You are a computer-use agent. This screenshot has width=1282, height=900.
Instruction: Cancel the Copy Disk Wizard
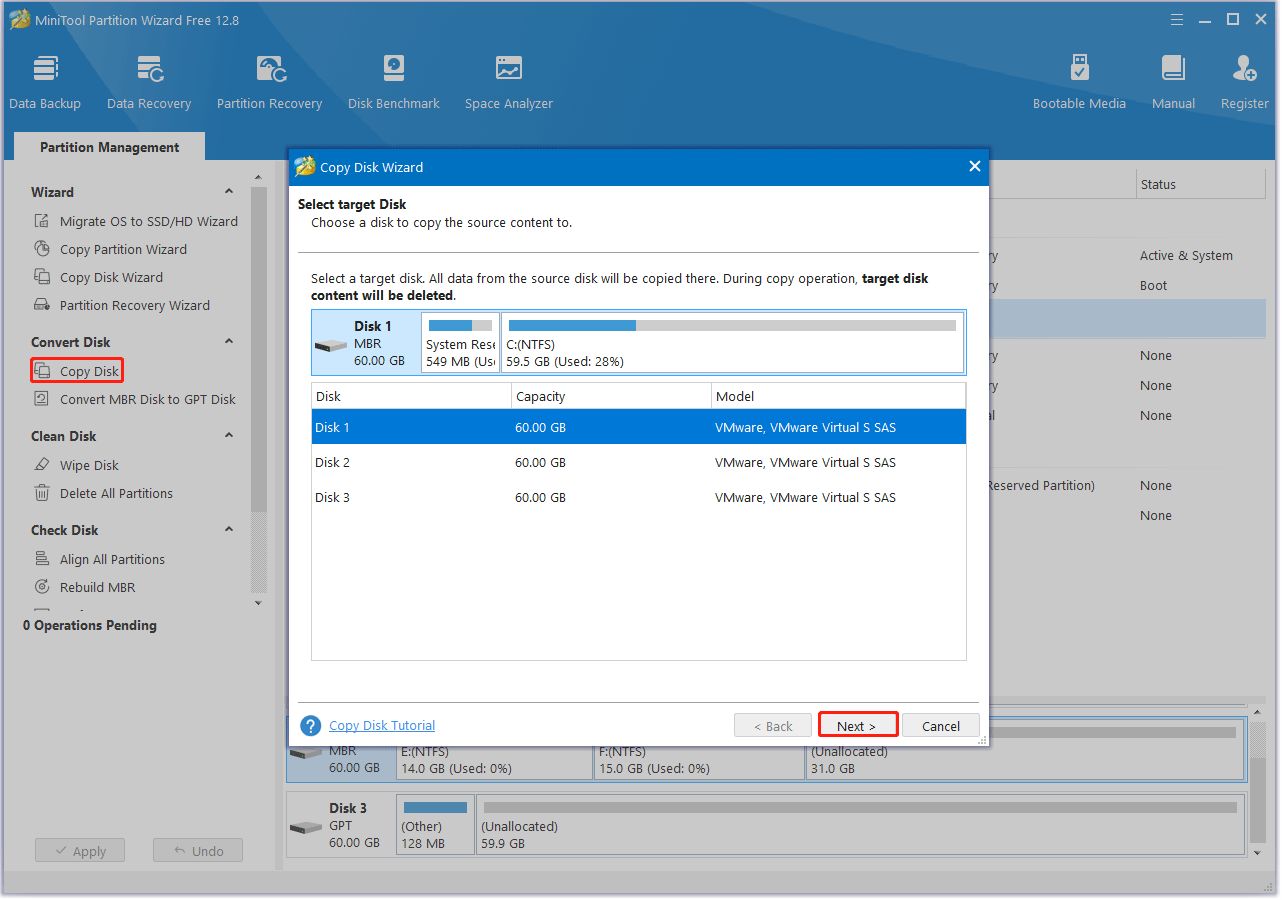pos(941,726)
